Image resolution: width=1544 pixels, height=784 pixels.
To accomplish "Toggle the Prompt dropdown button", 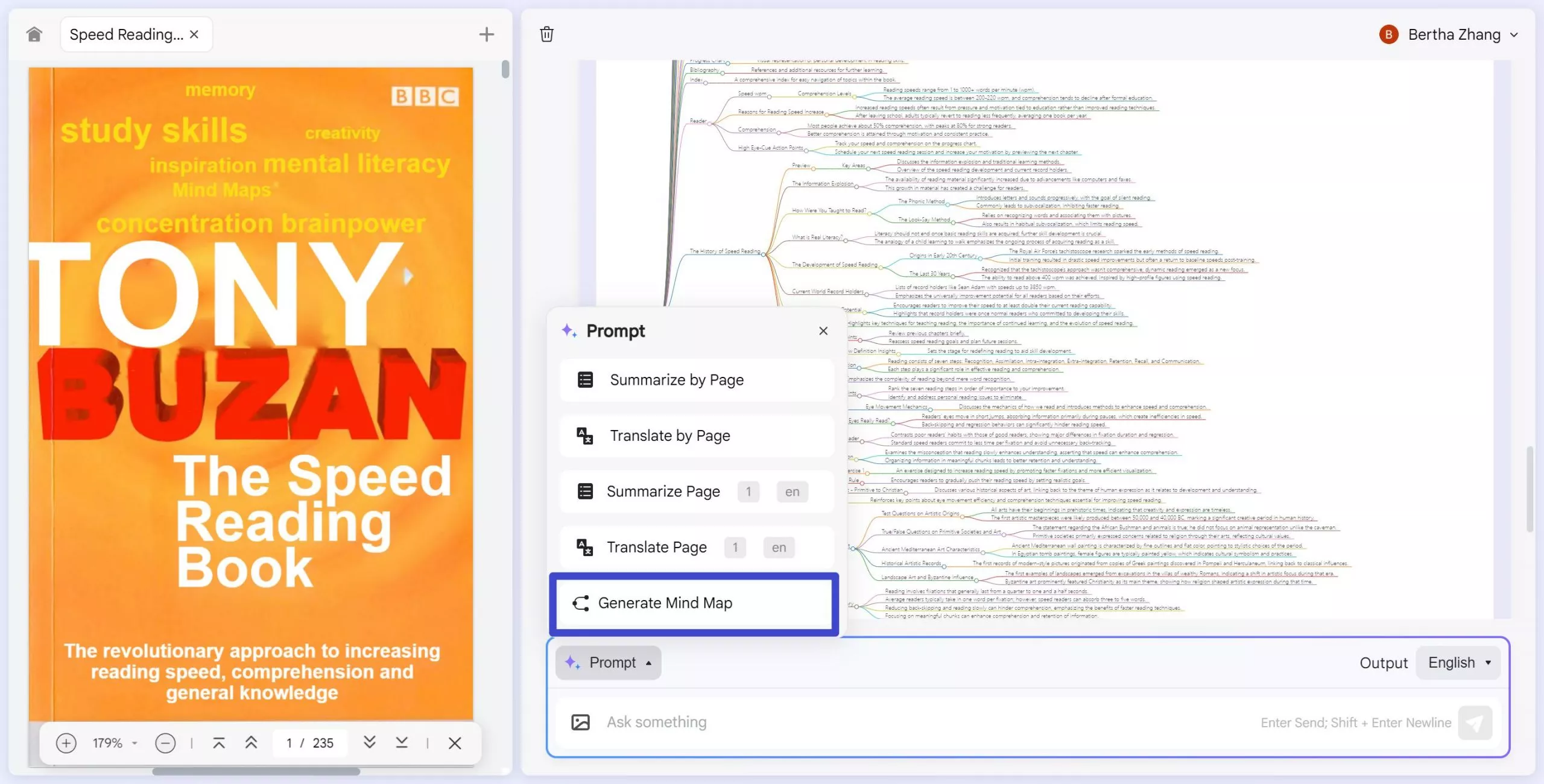I will click(608, 663).
